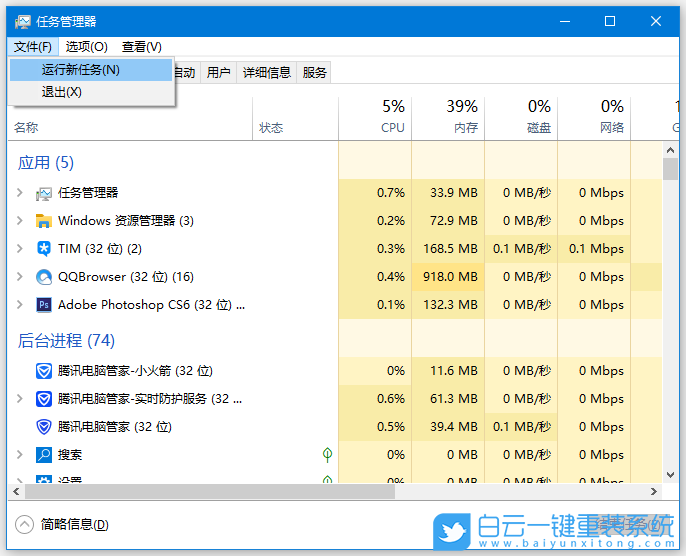Sort by the 内存 column header
This screenshot has width=686, height=556.
click(448, 118)
